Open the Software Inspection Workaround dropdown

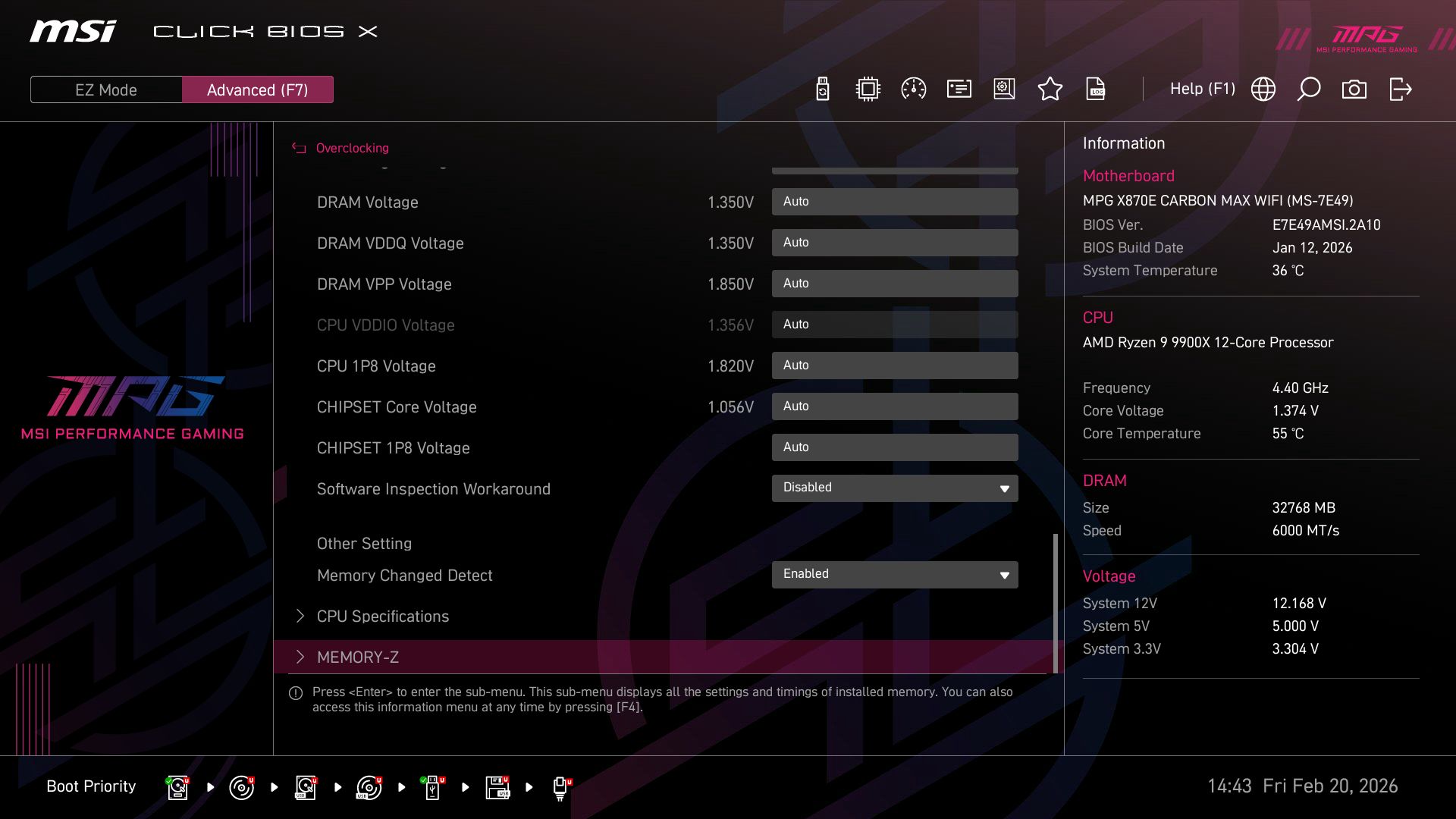pyautogui.click(x=895, y=488)
